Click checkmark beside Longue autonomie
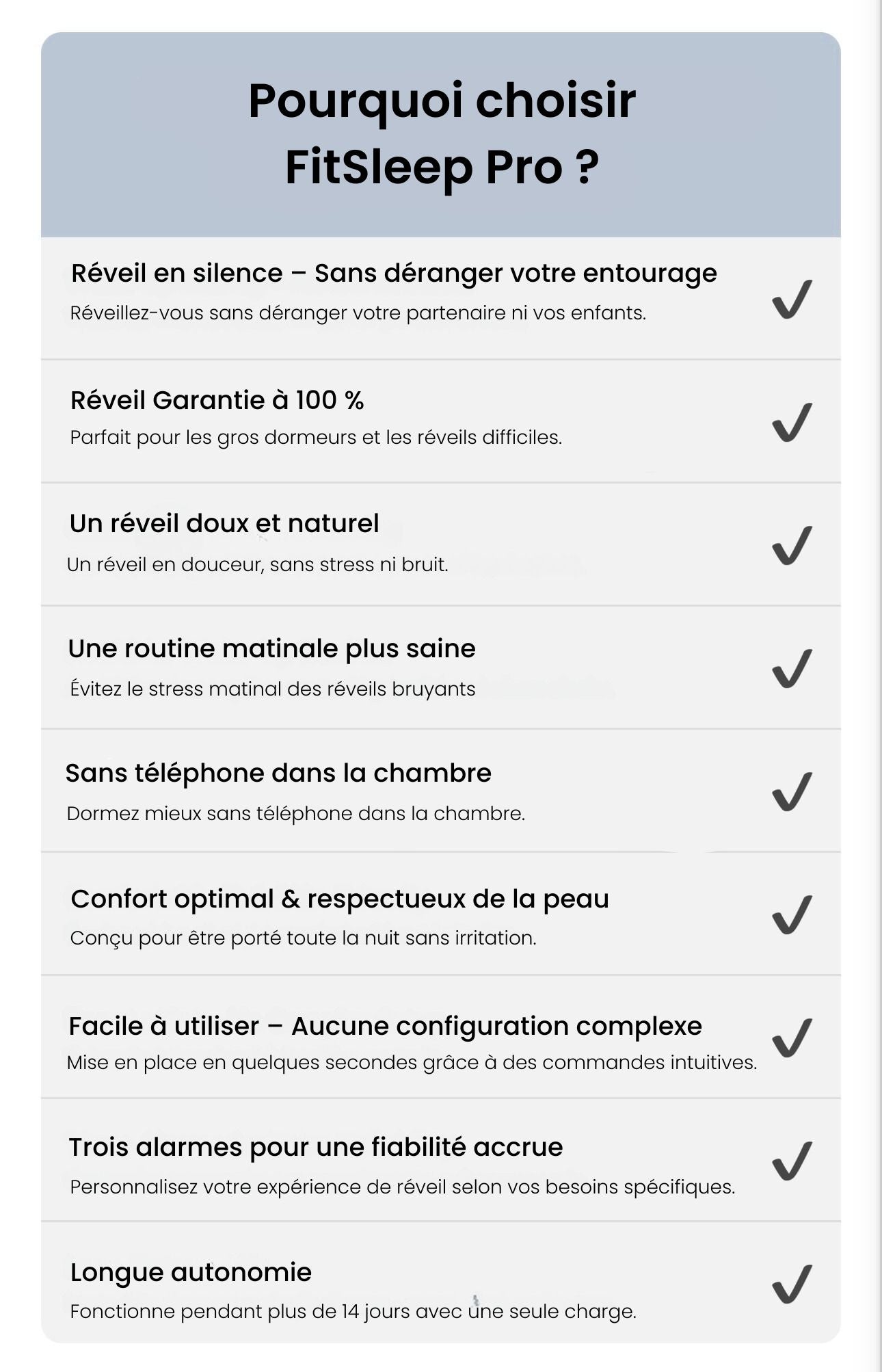 click(x=792, y=1284)
